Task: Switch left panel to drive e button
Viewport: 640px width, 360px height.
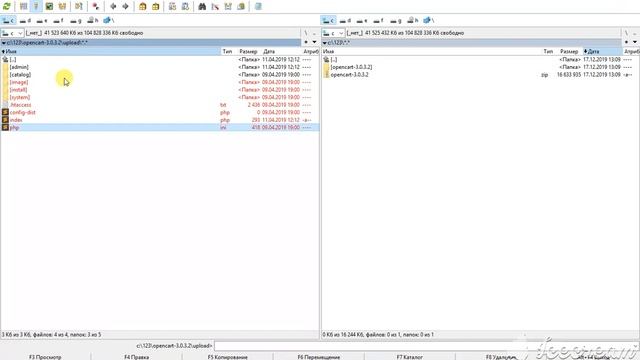Action: (x=42, y=20)
